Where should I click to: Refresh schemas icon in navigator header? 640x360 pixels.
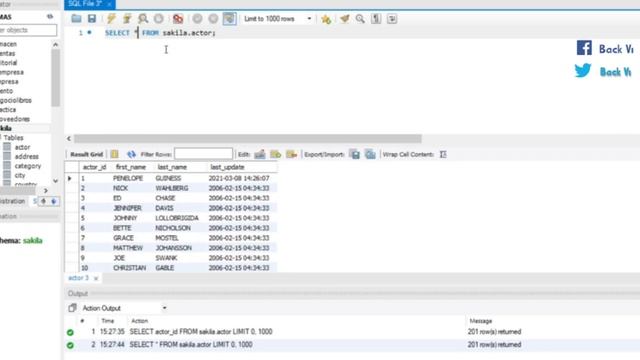pos(50,16)
